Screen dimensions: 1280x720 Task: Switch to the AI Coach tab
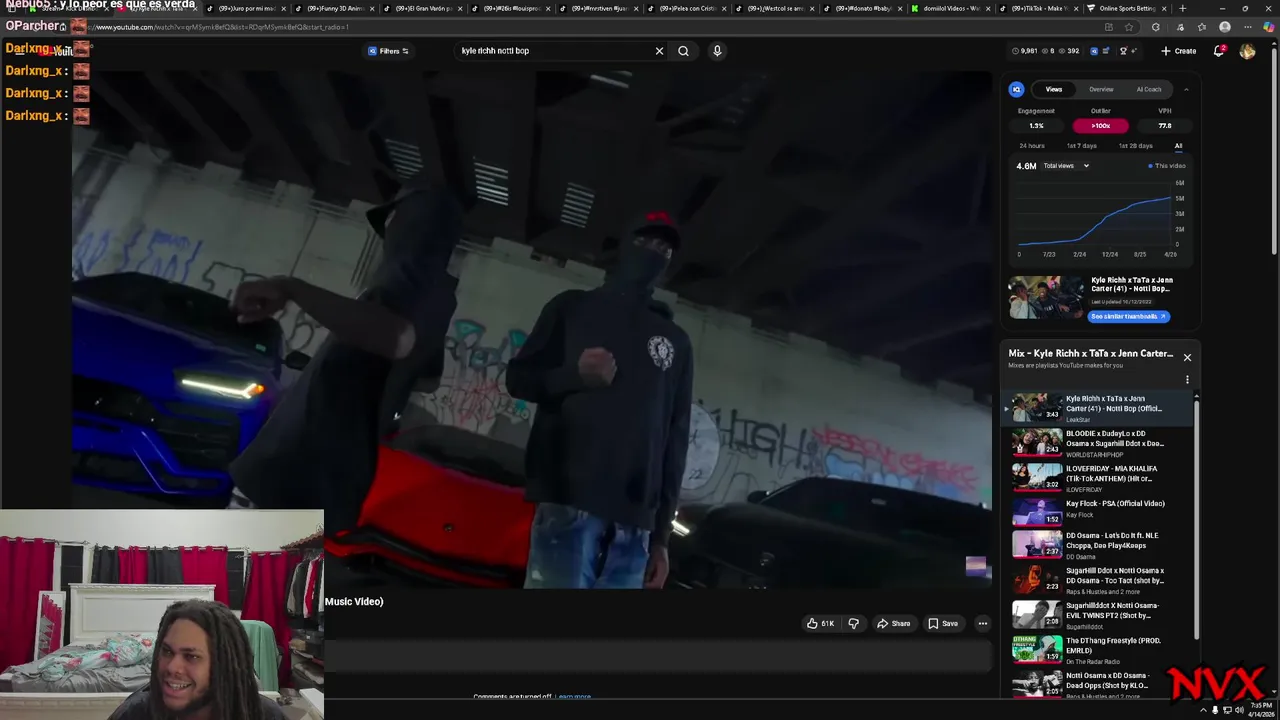pyautogui.click(x=1148, y=89)
